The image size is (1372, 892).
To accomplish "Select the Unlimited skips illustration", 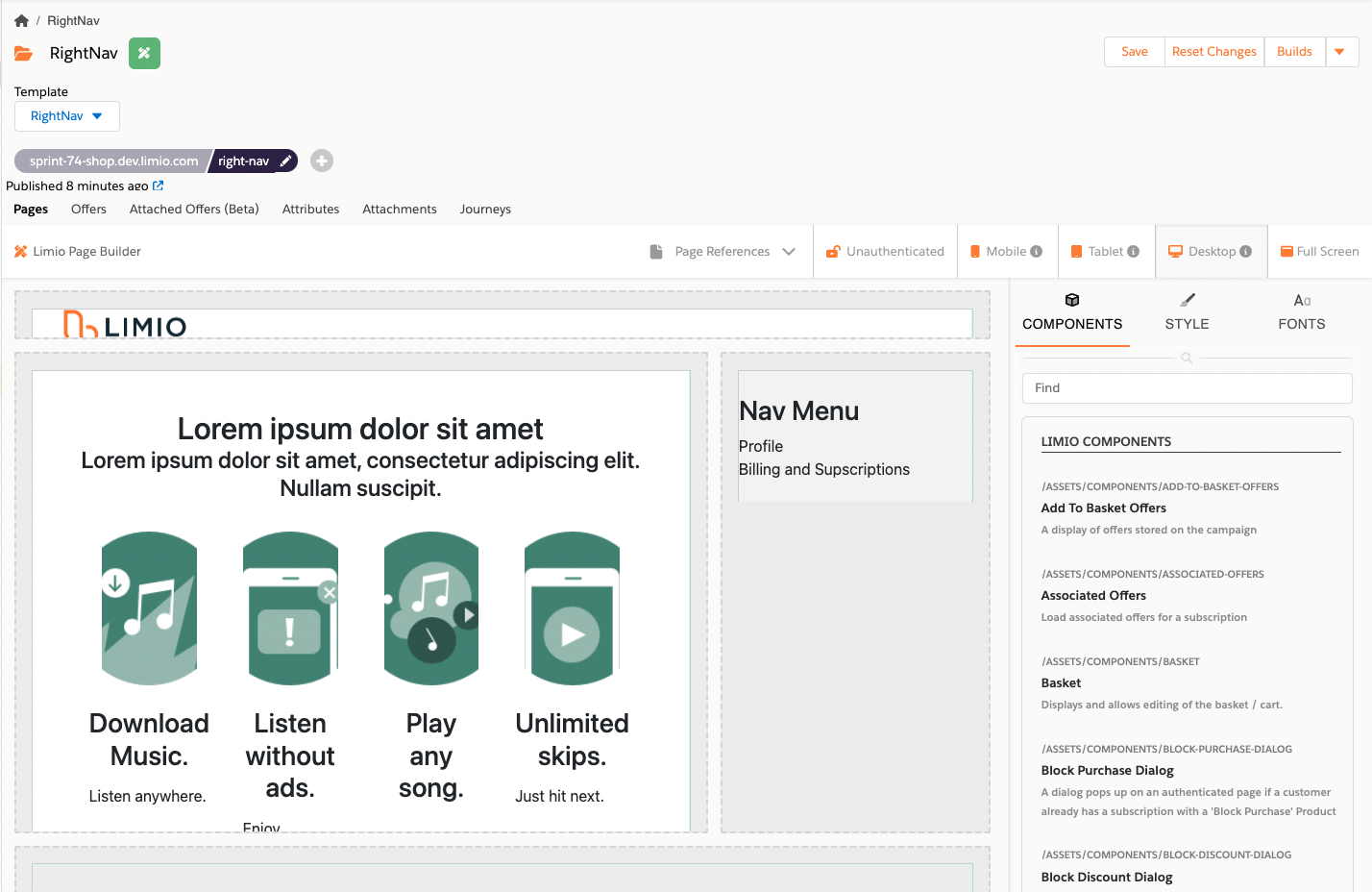I will pyautogui.click(x=572, y=608).
